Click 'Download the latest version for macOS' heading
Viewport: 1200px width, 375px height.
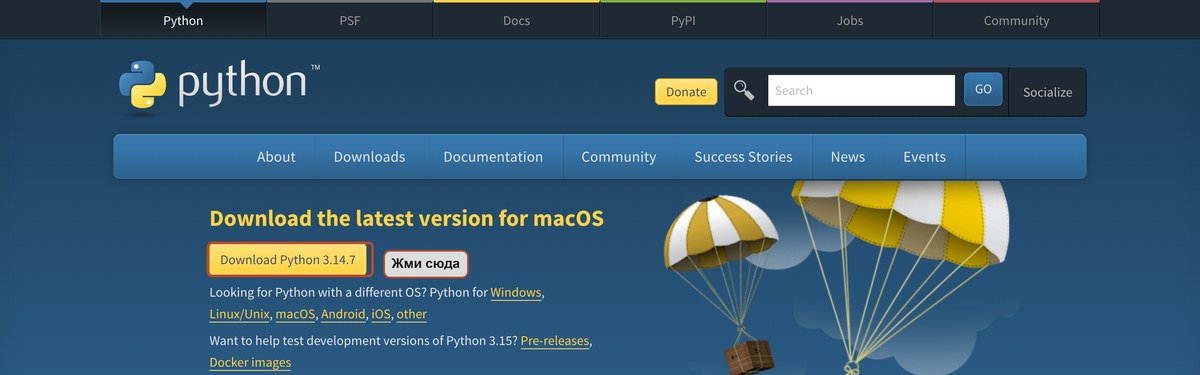pos(406,218)
